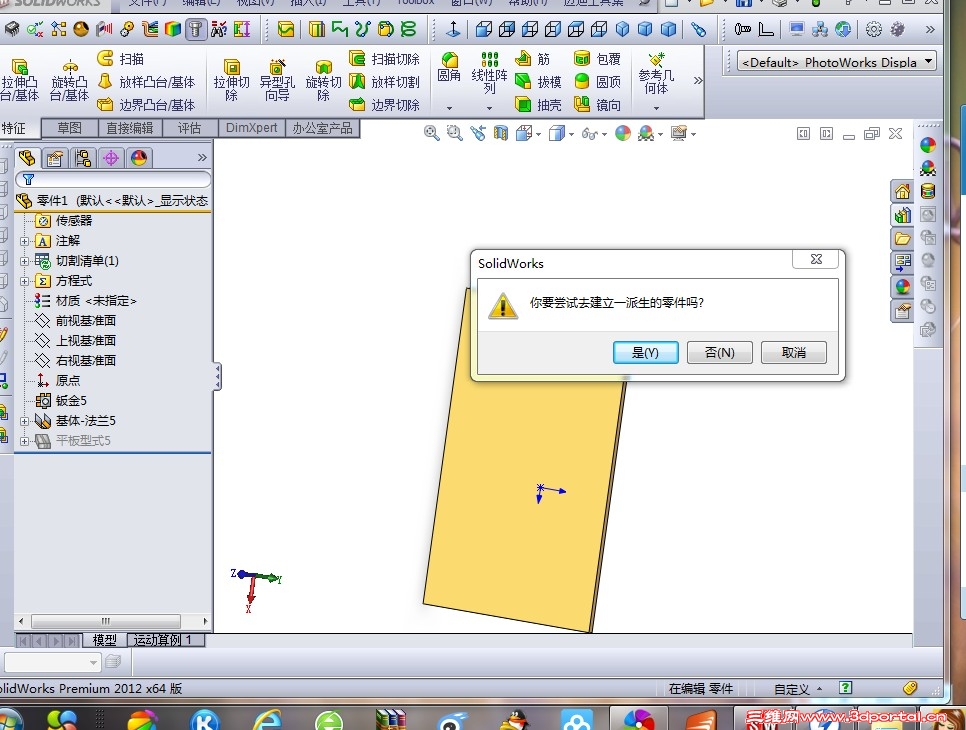Expand the panel tabs overflow chevron
The height and width of the screenshot is (730, 966).
click(202, 158)
